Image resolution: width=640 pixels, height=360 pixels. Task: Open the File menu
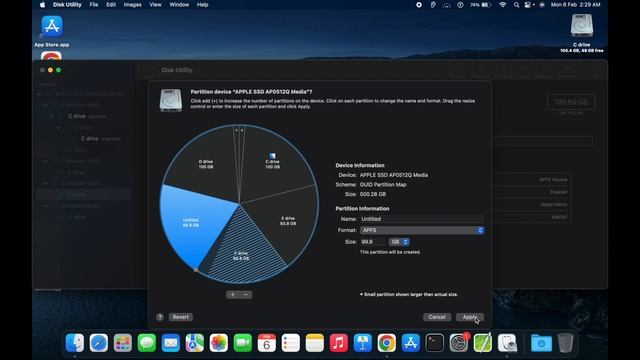click(94, 5)
